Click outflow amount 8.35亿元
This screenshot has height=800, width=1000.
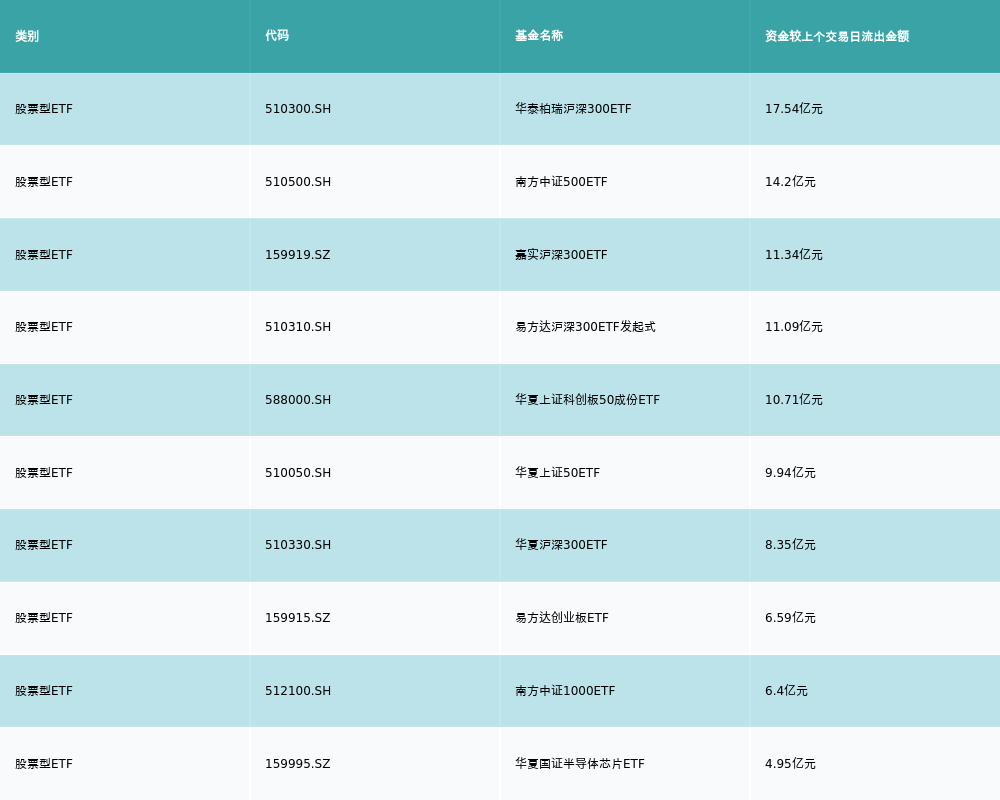tap(790, 545)
